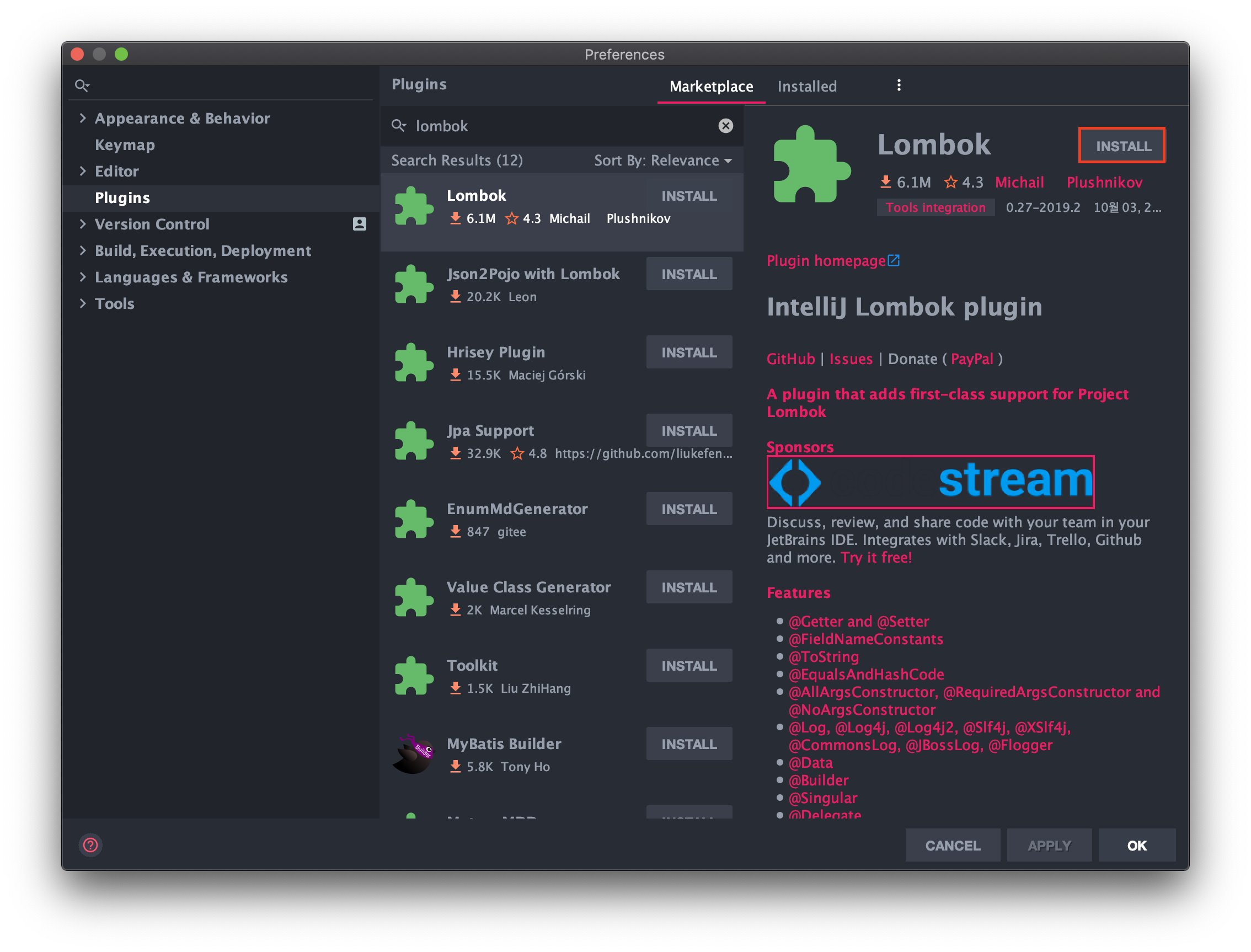
Task: Click the help question mark icon
Action: click(x=90, y=845)
